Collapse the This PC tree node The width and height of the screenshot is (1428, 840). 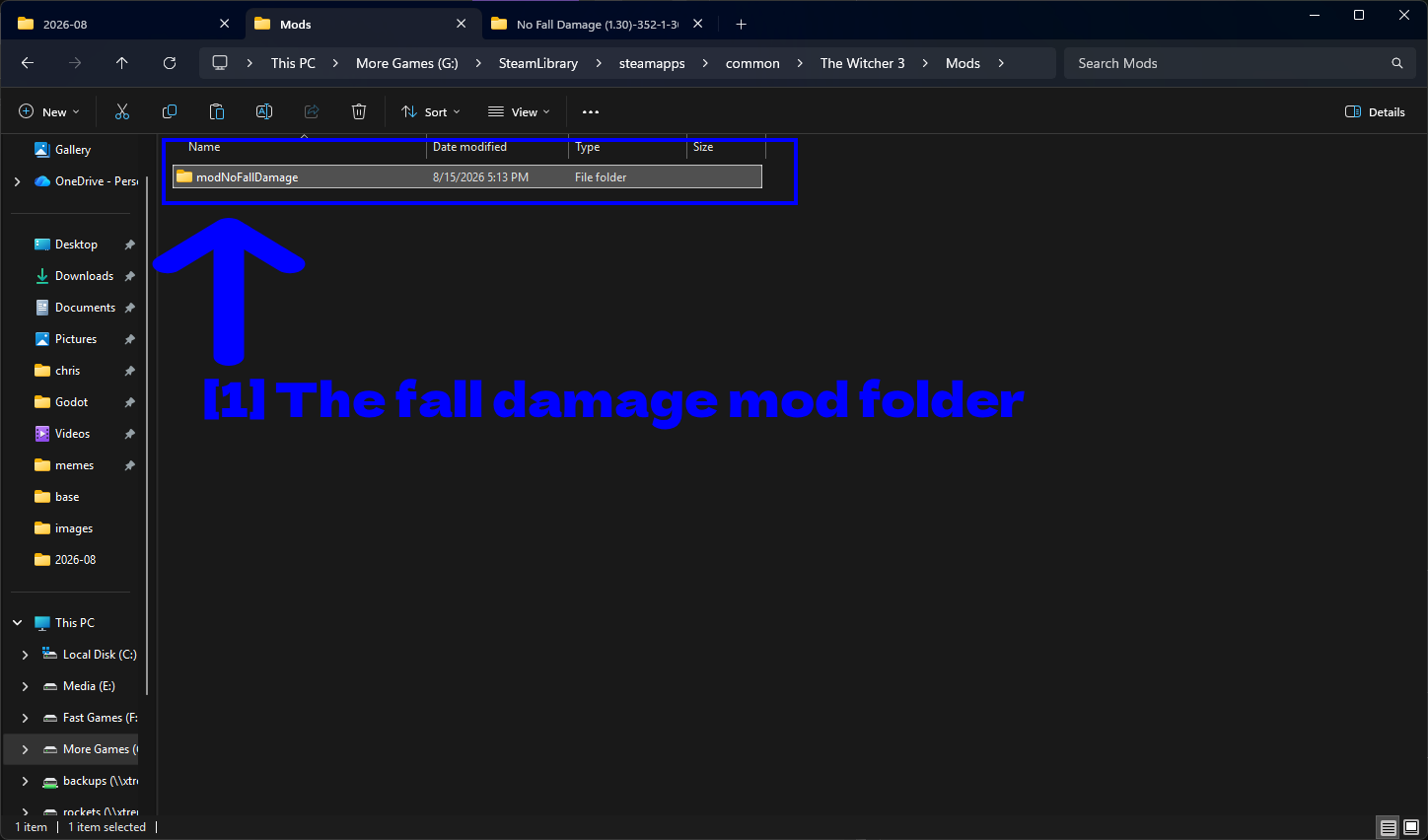[17, 623]
